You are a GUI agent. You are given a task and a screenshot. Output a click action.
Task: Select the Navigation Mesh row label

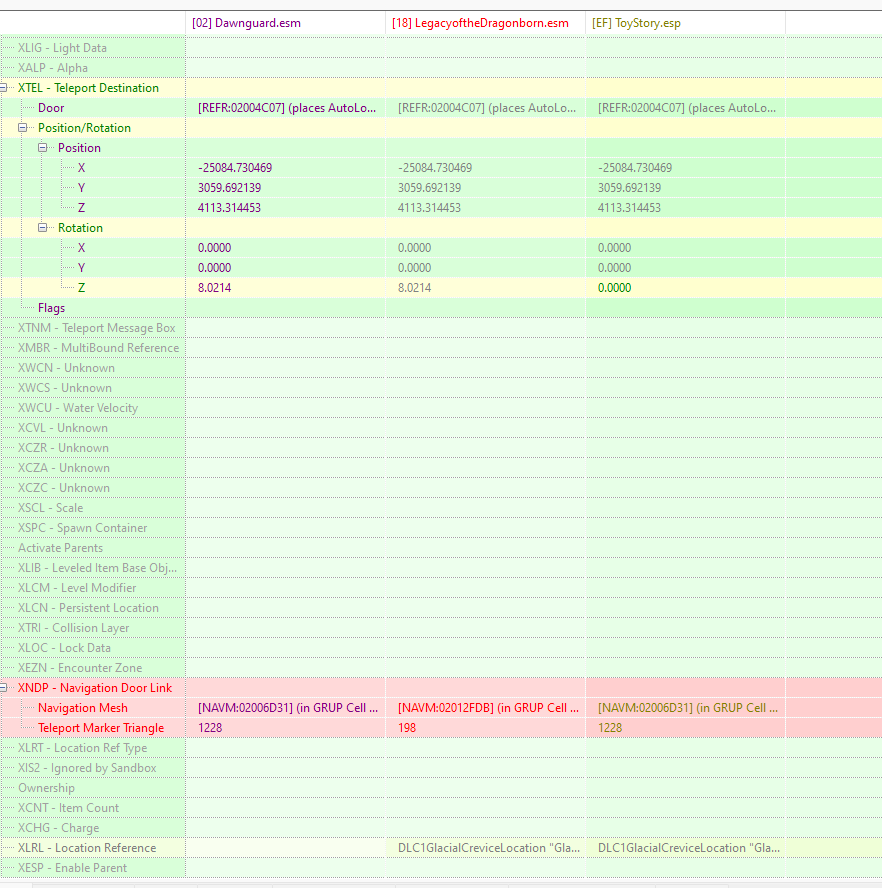click(x=83, y=708)
